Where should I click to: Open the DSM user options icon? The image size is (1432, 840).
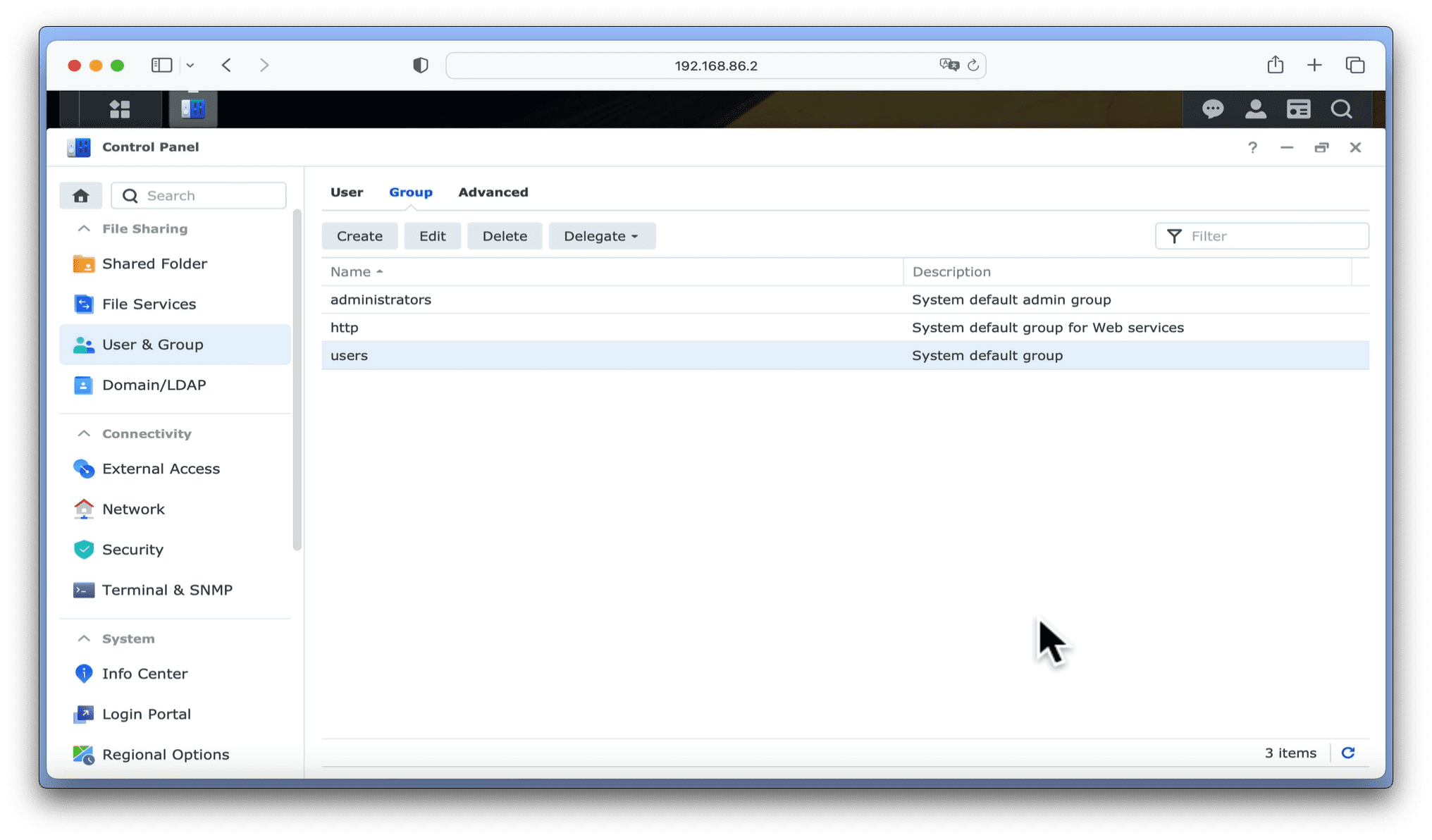(1256, 109)
